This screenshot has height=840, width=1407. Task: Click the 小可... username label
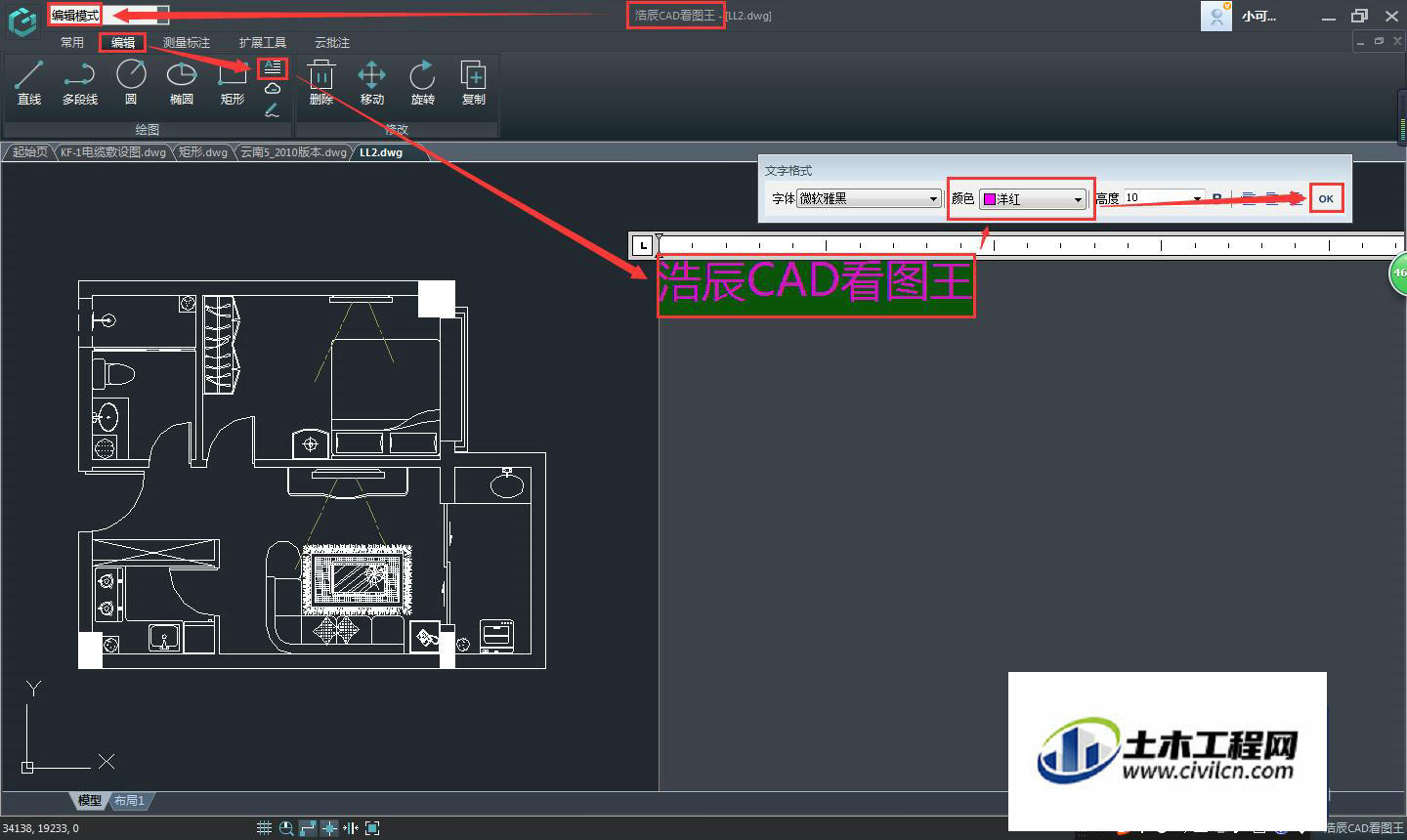1258,17
